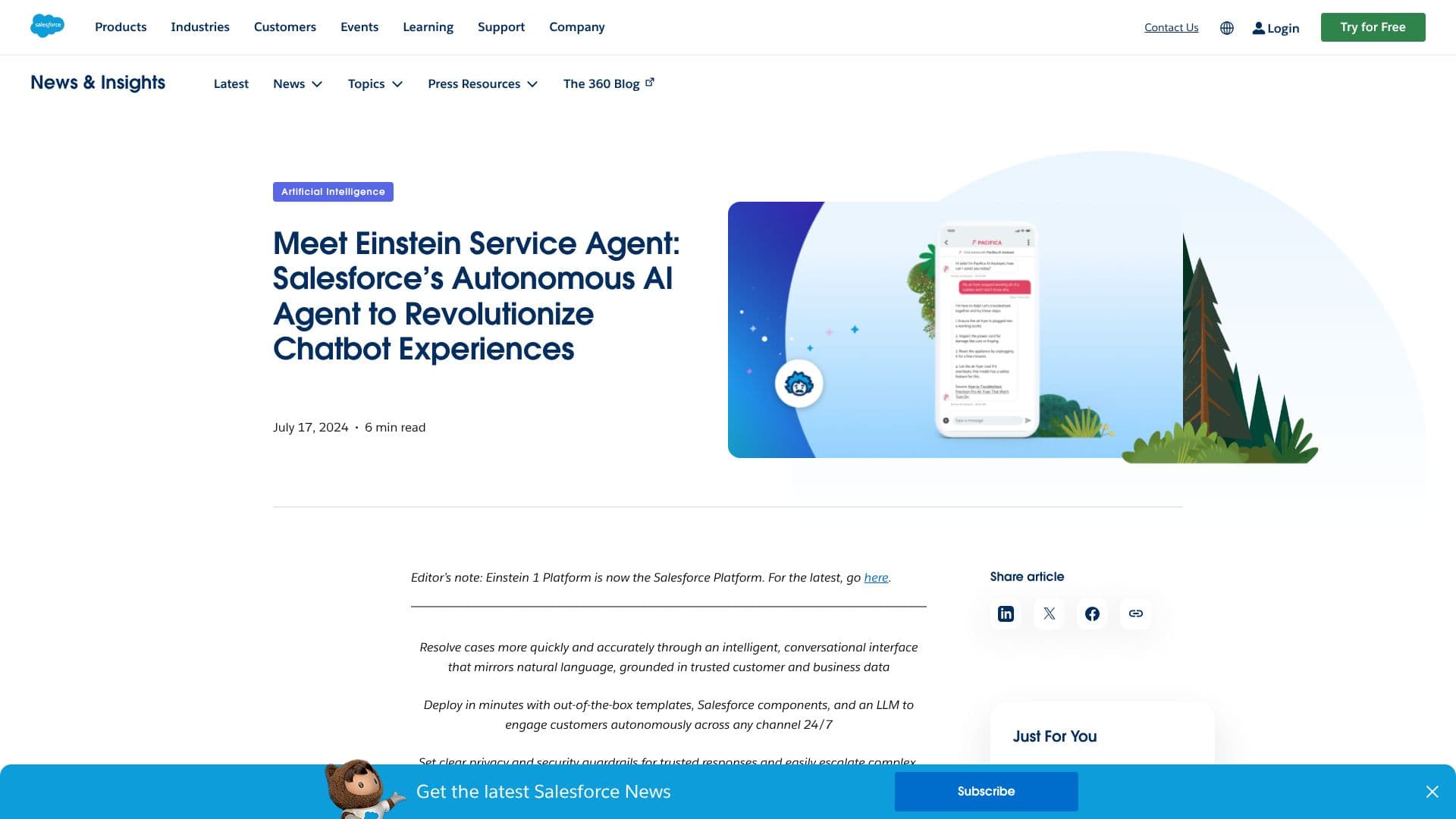Open the Learning menu
This screenshot has width=1456, height=819.
428,27
